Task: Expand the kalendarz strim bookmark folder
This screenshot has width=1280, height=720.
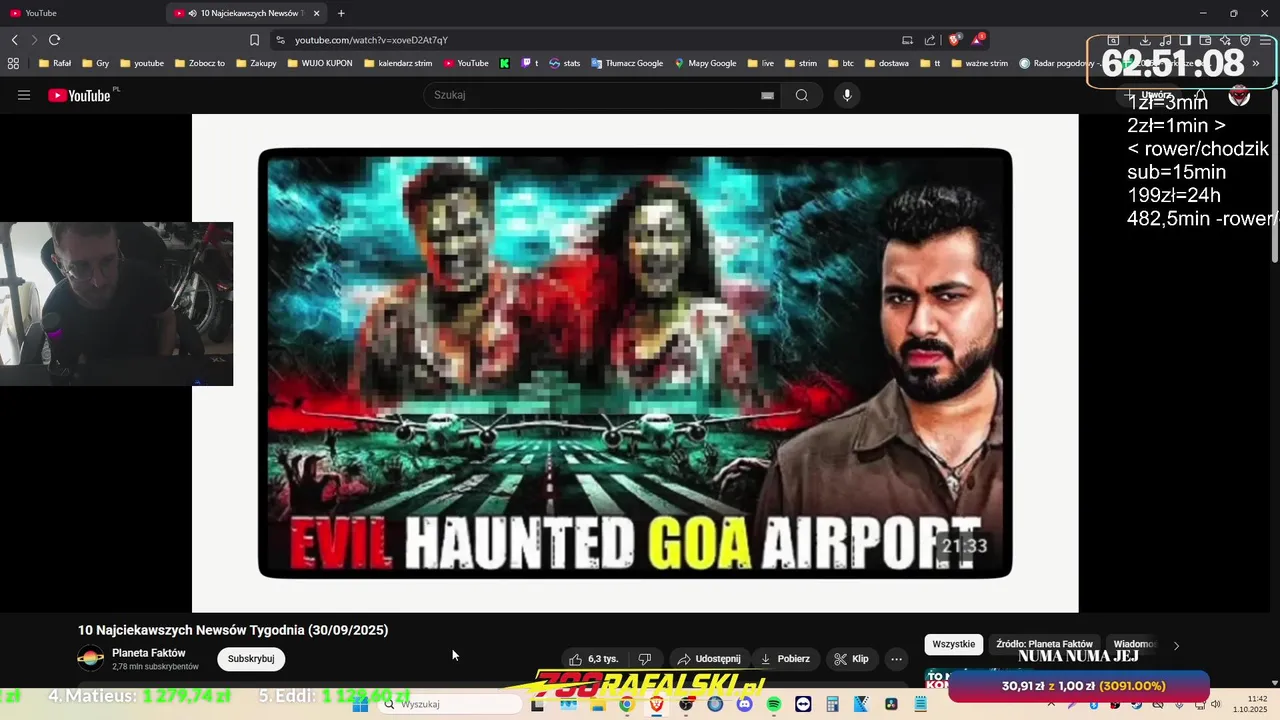Action: point(398,63)
